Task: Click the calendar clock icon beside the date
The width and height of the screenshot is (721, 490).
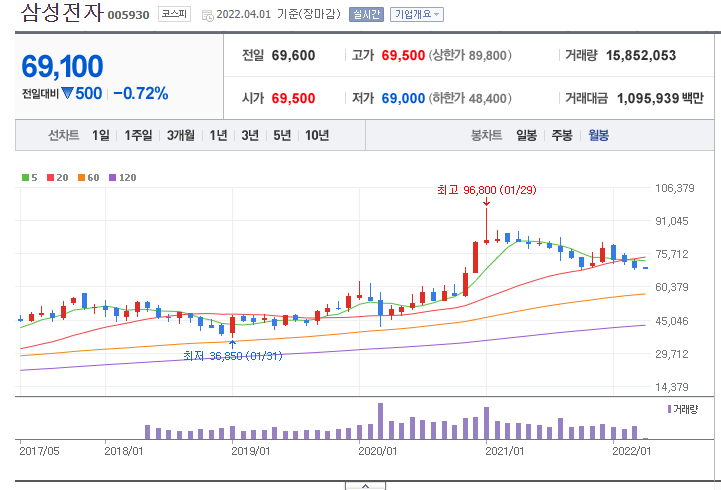Action: pyautogui.click(x=208, y=16)
